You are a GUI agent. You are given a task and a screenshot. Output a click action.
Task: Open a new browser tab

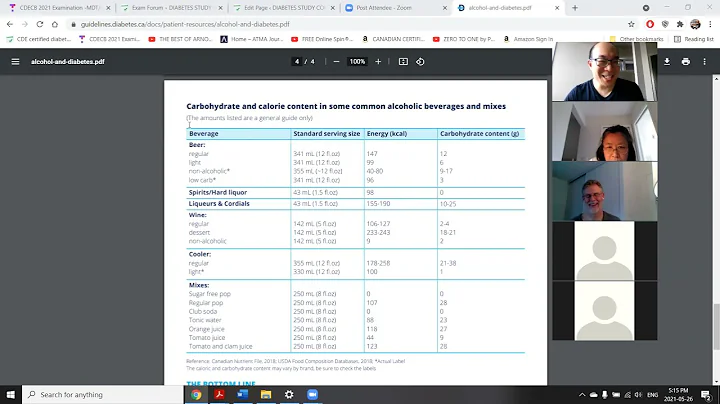pyautogui.click(x=575, y=8)
